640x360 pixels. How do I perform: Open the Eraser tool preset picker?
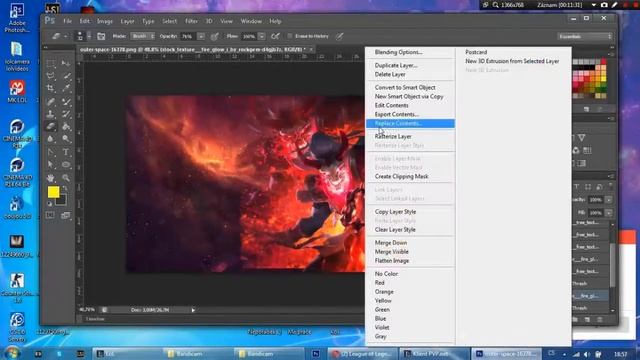tap(59, 36)
